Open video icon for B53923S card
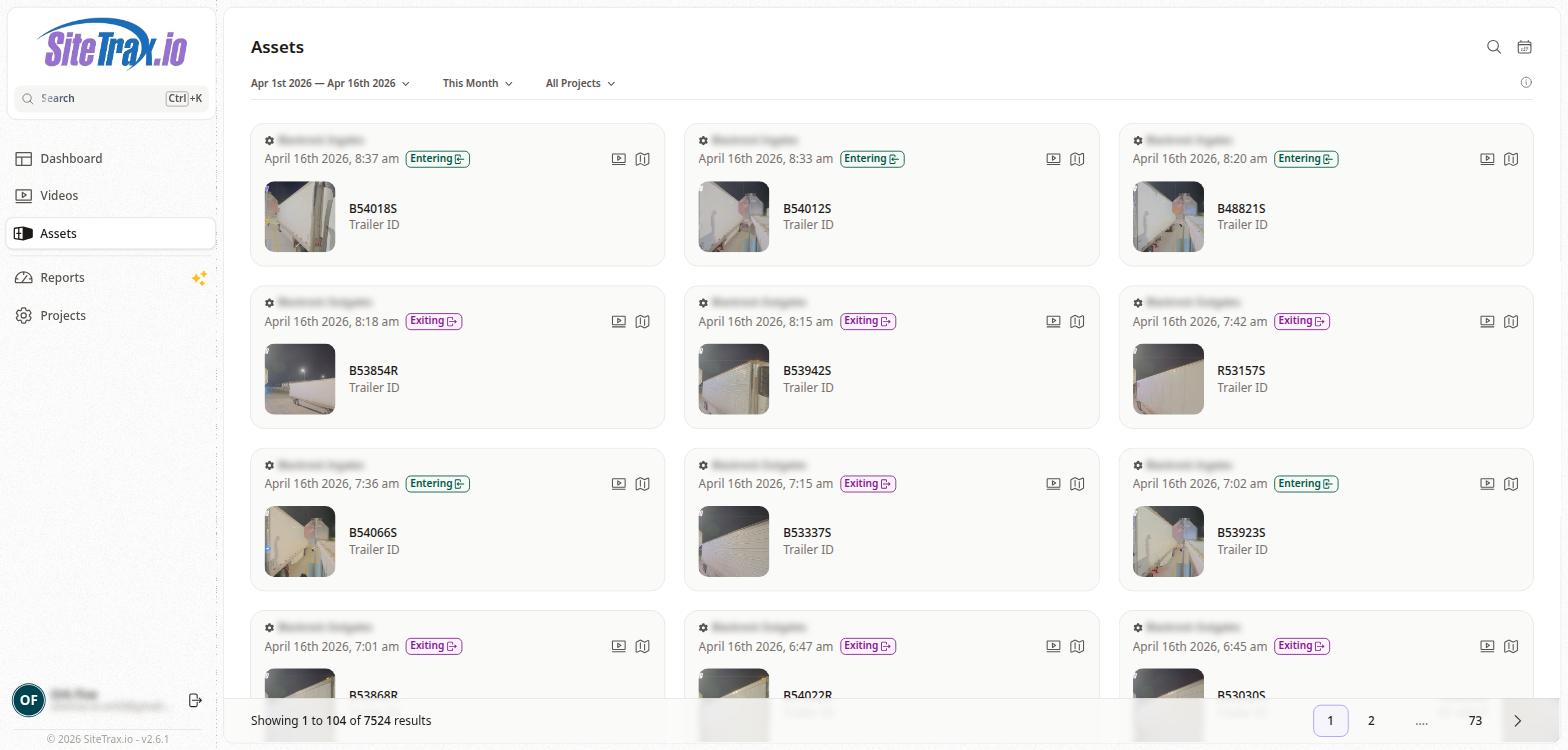The image size is (1568, 750). pyautogui.click(x=1487, y=484)
